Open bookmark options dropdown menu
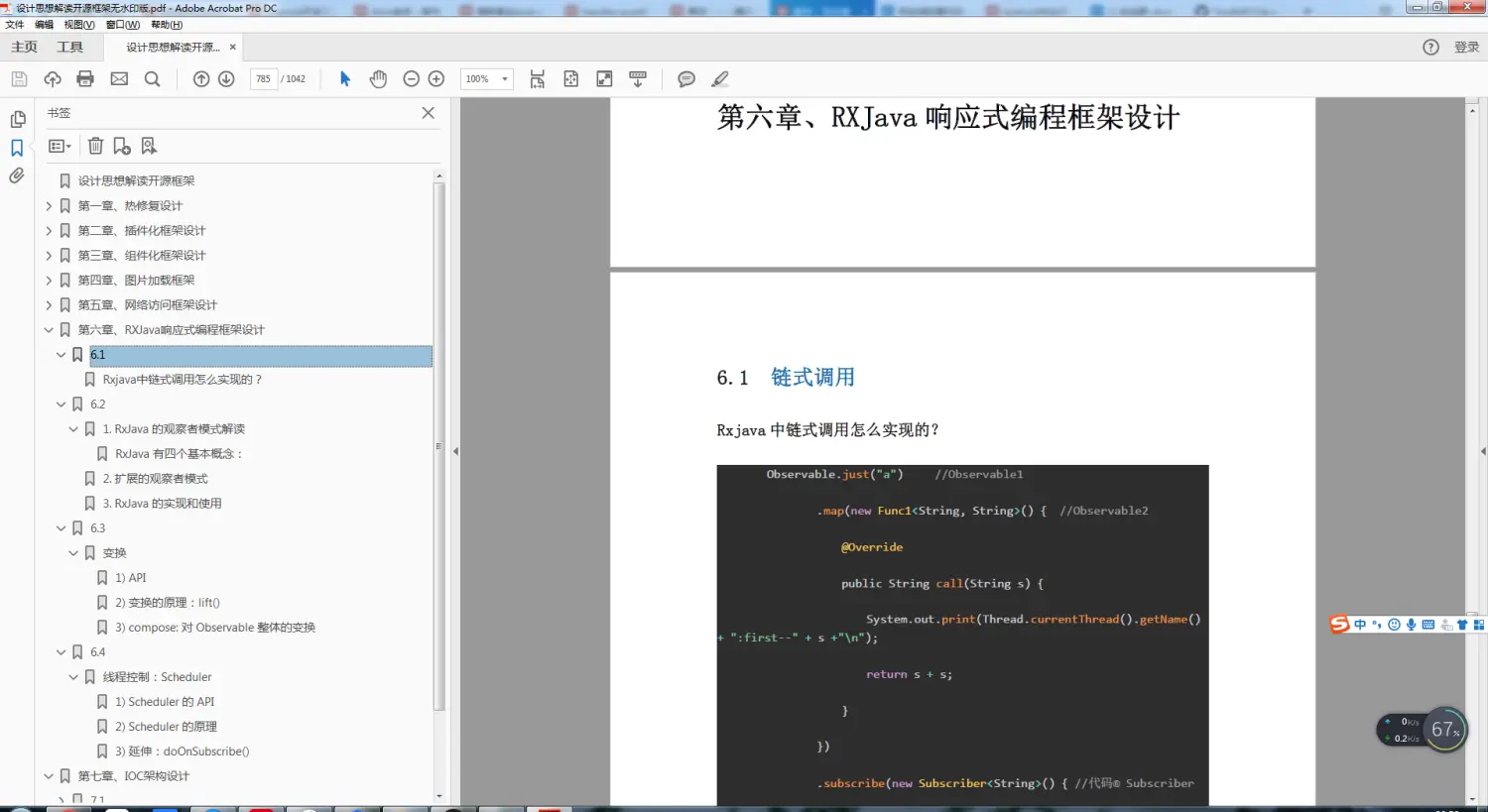This screenshot has height=812, width=1488. 60,146
